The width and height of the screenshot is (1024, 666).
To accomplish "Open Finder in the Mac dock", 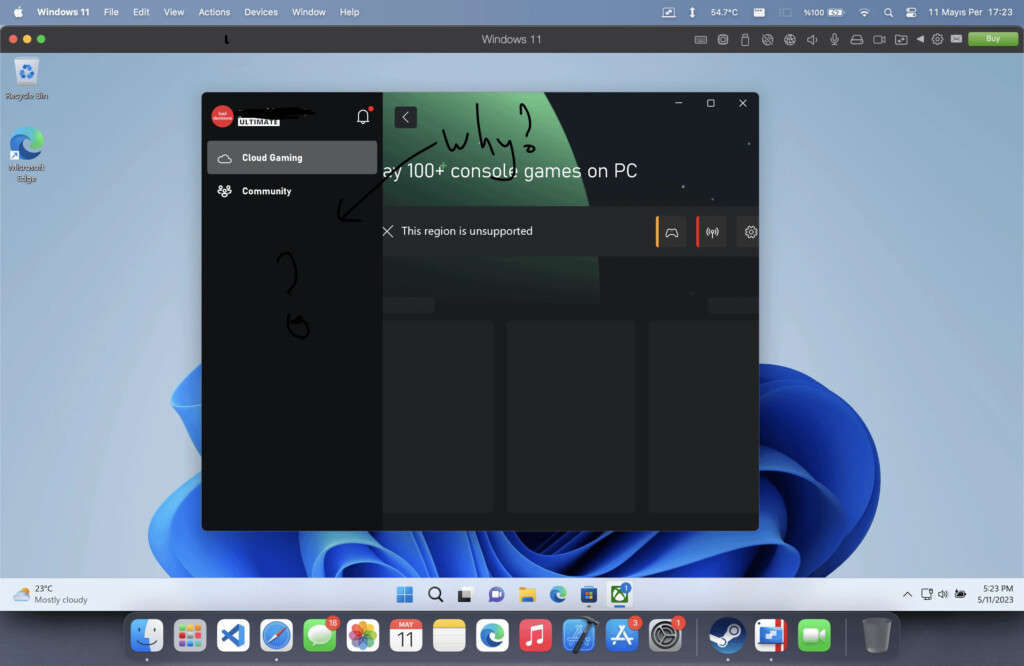I will tap(146, 635).
